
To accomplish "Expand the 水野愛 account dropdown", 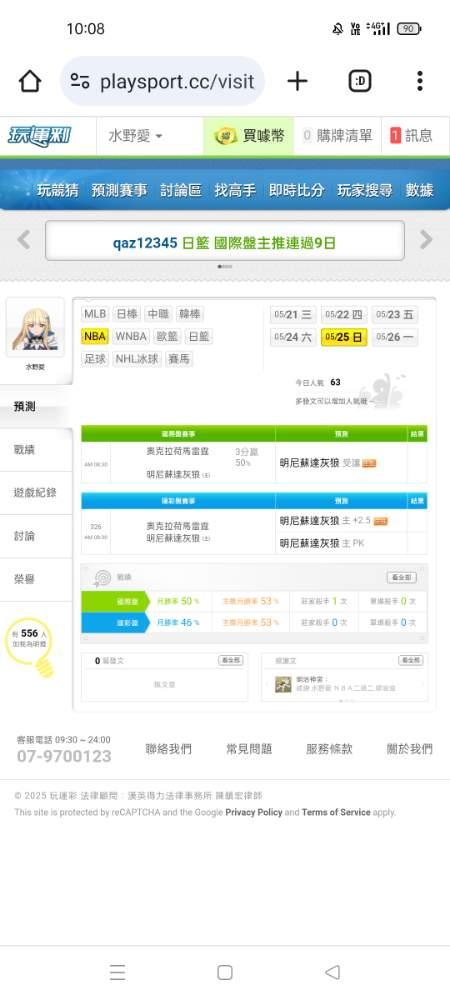I will click(x=135, y=136).
